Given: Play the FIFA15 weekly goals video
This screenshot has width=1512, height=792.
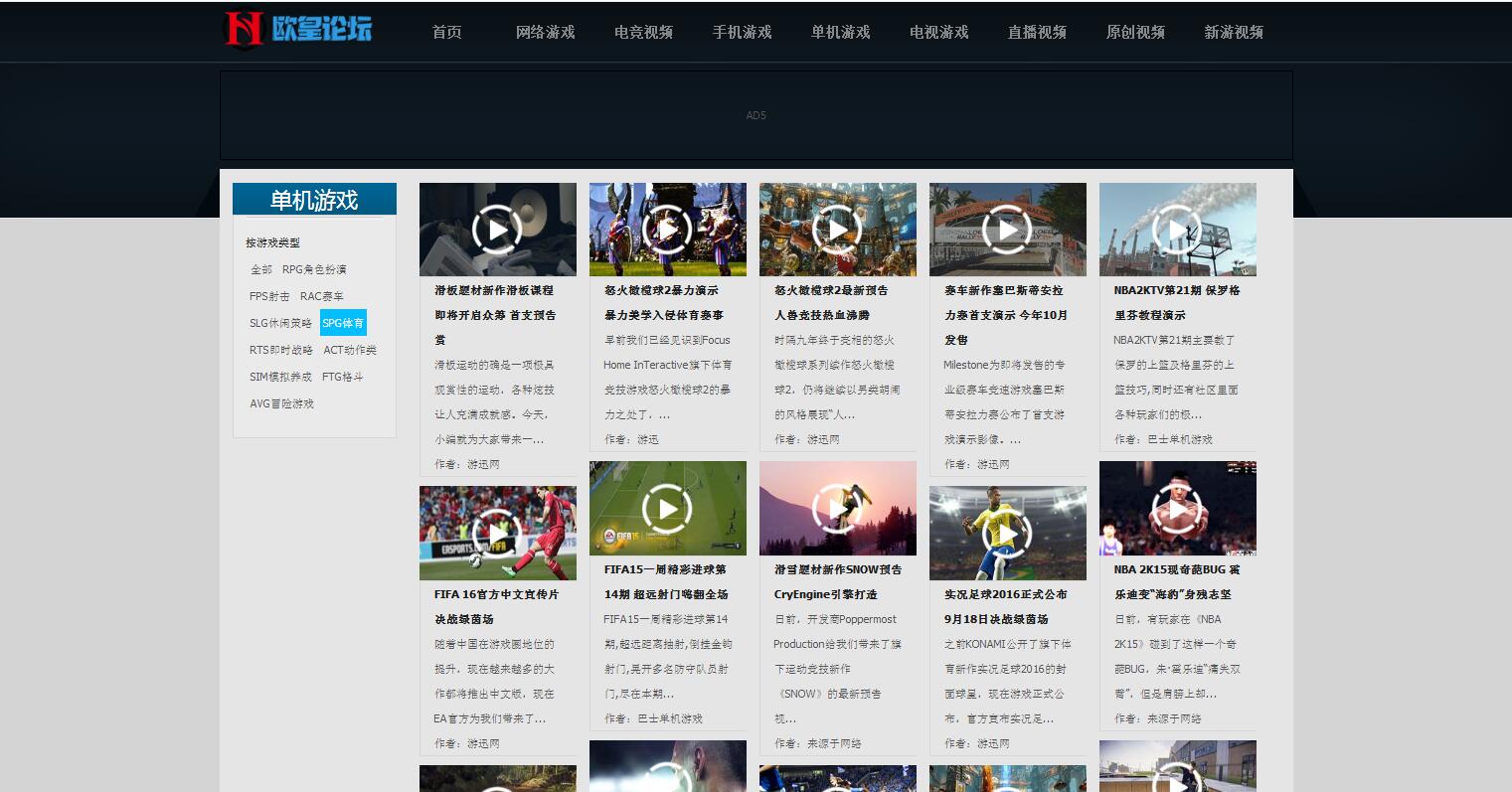Looking at the screenshot, I should 667,509.
